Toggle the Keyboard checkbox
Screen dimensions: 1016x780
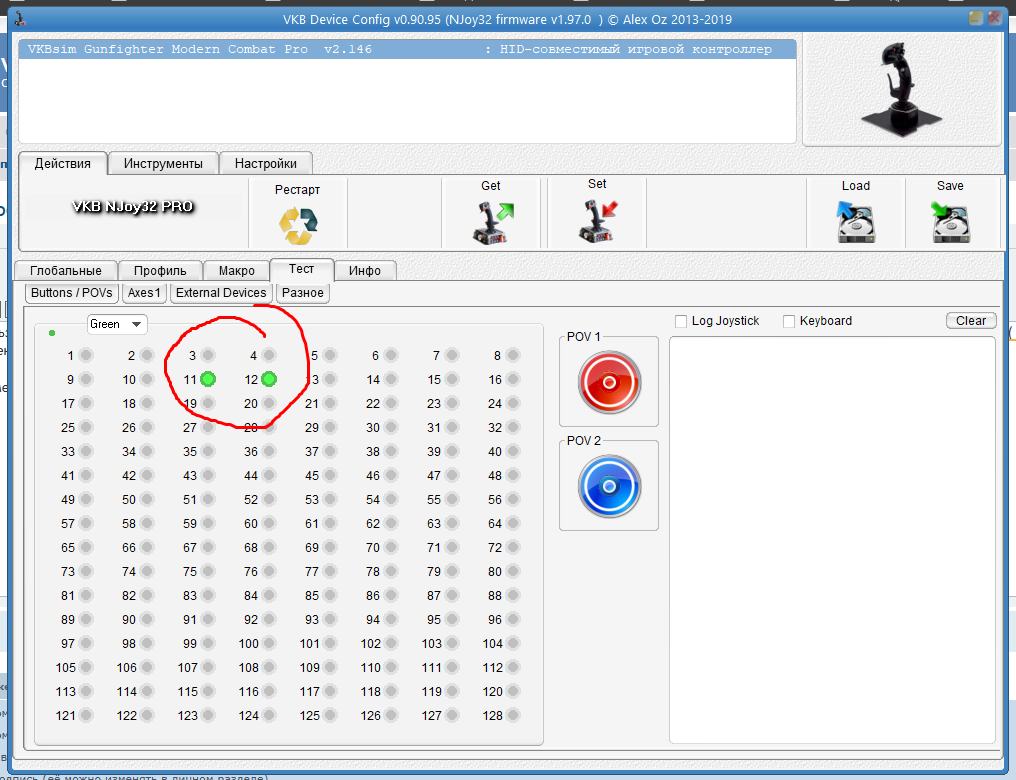(x=789, y=321)
